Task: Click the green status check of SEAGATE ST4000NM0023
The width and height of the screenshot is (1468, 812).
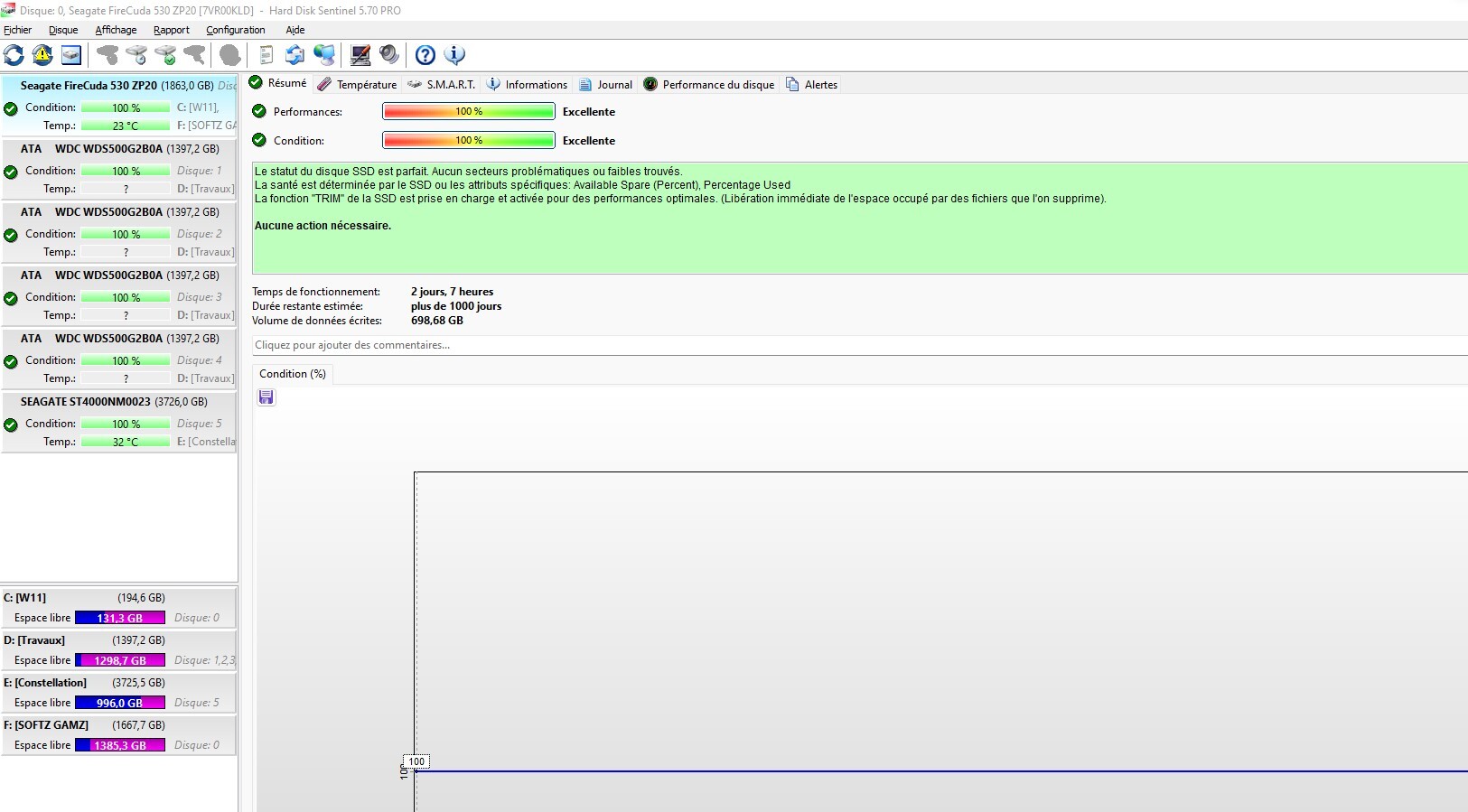Action: (11, 425)
